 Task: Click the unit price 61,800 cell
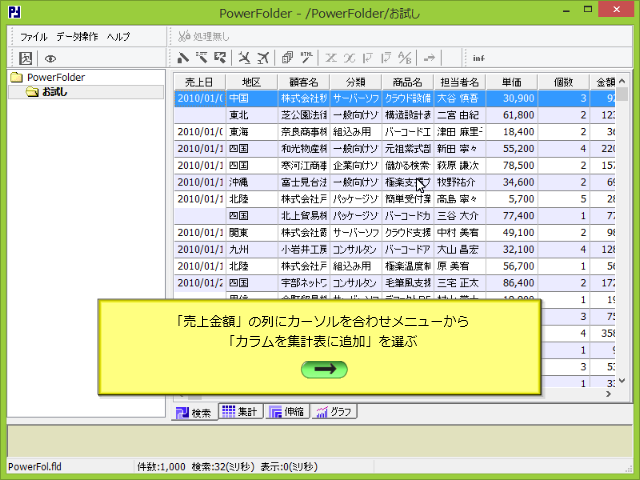point(511,115)
